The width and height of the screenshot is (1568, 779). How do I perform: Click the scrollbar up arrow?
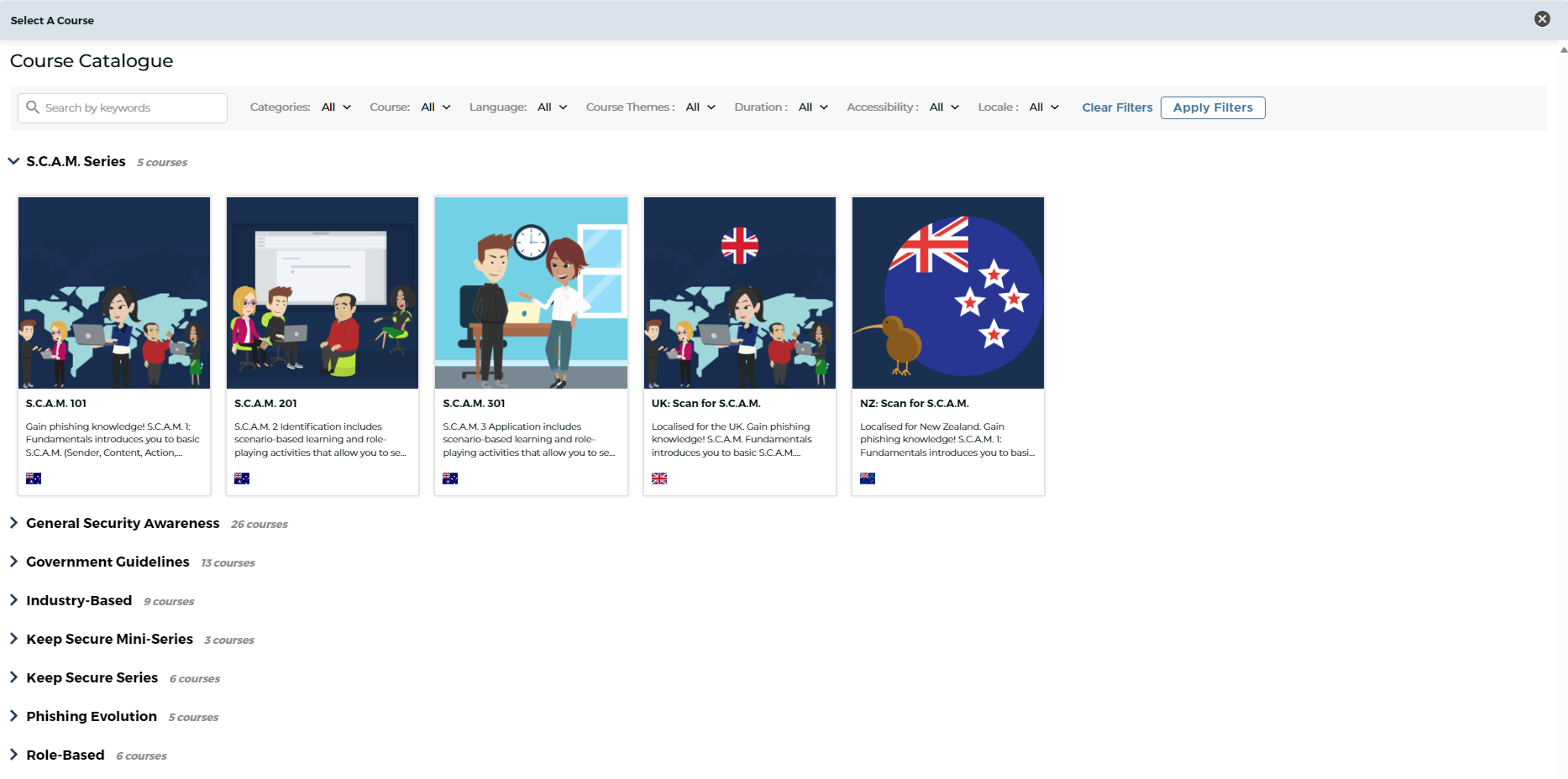point(1563,50)
